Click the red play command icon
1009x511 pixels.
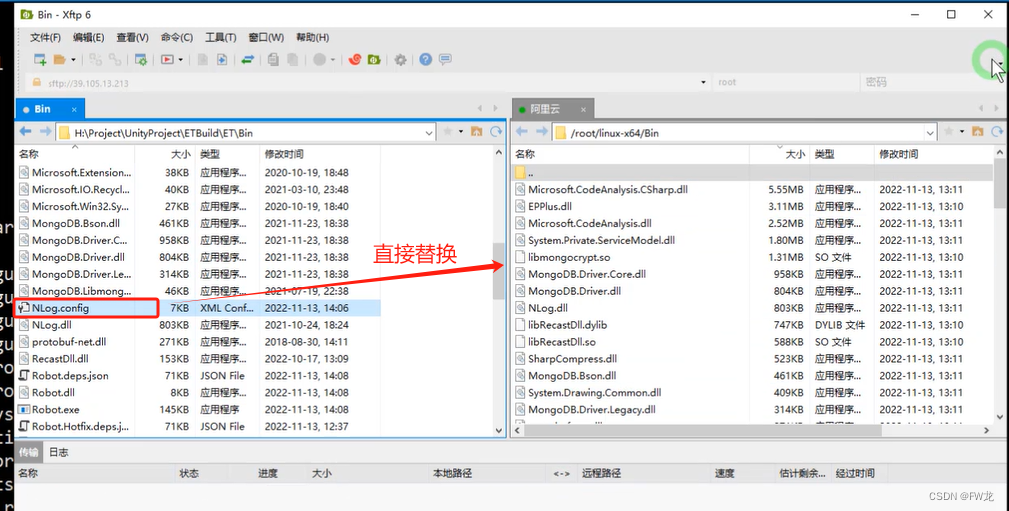(167, 60)
